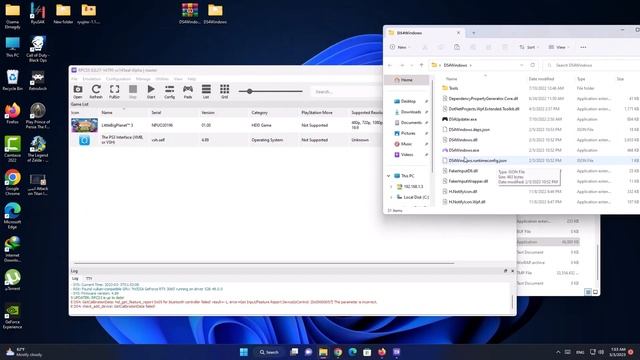Switch RPCS3 game view to Grid
The width and height of the screenshot is (640, 360).
click(224, 91)
